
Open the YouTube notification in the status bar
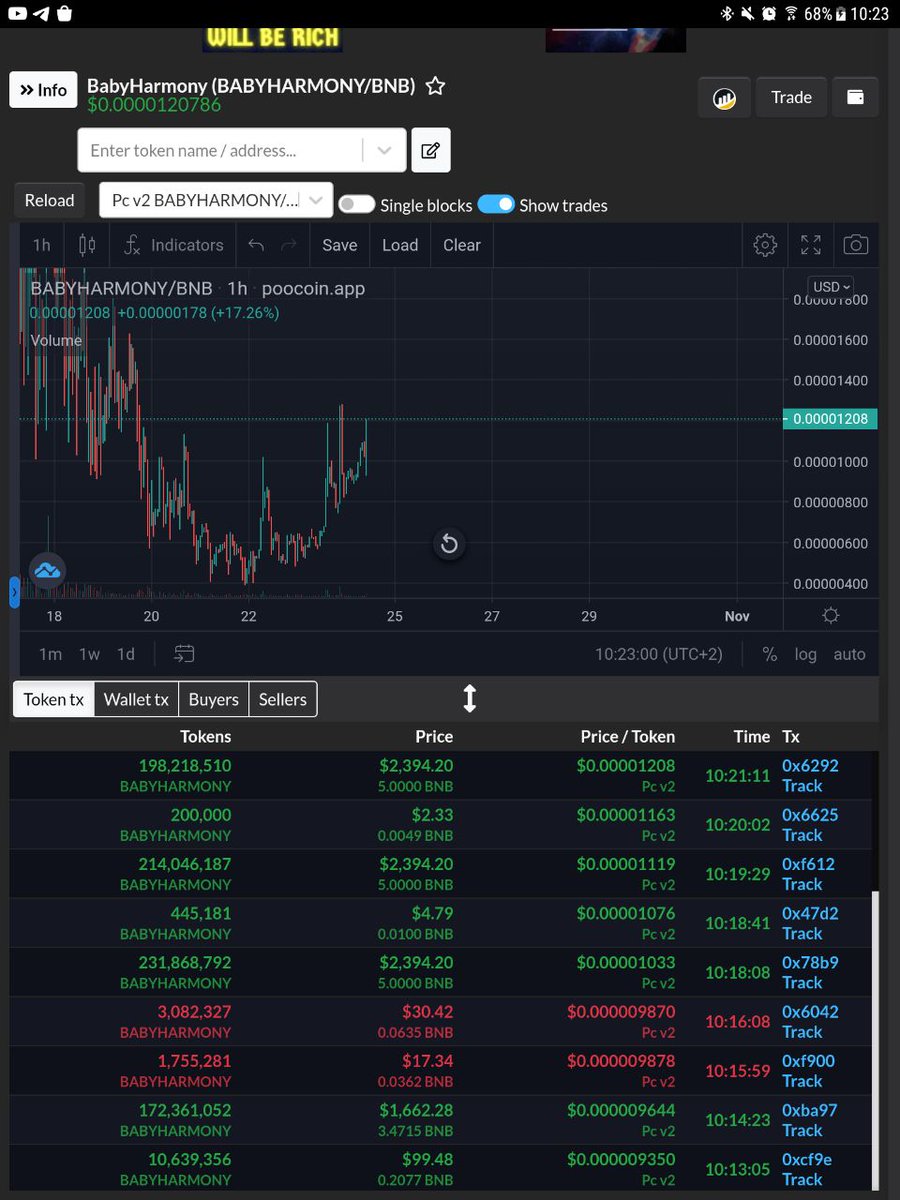tap(16, 13)
